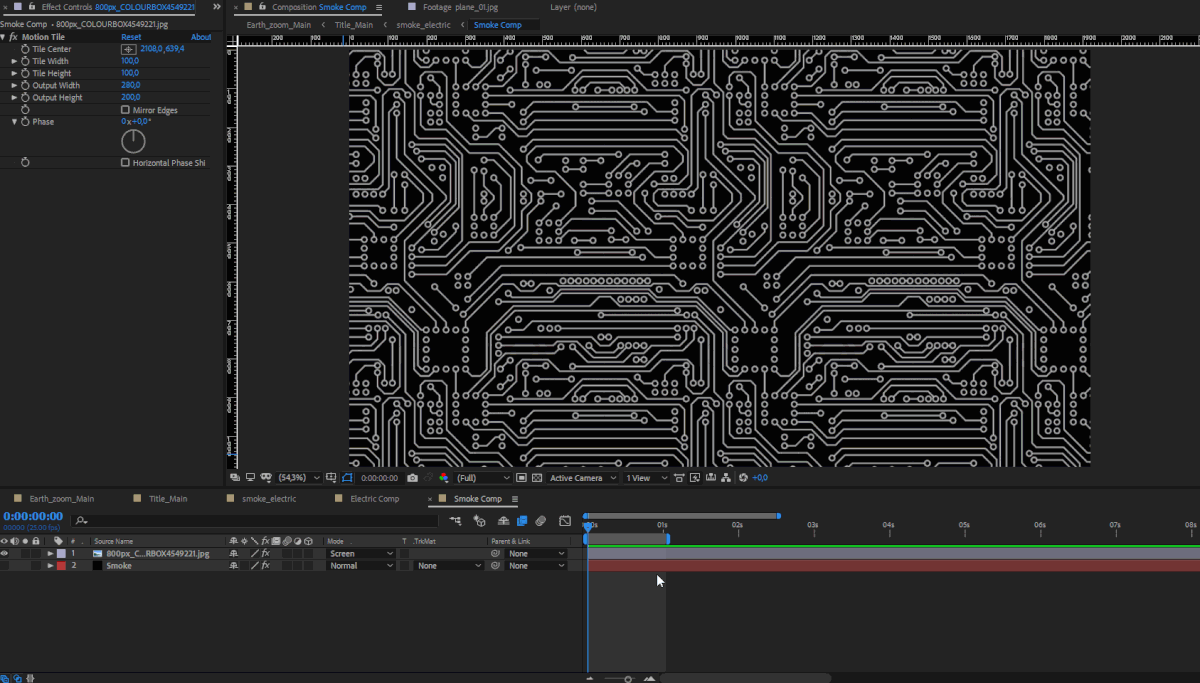Hide the 800px_COLOURBOX layer with eye toggle
Viewport: 1200px width, 683px height.
(4, 553)
